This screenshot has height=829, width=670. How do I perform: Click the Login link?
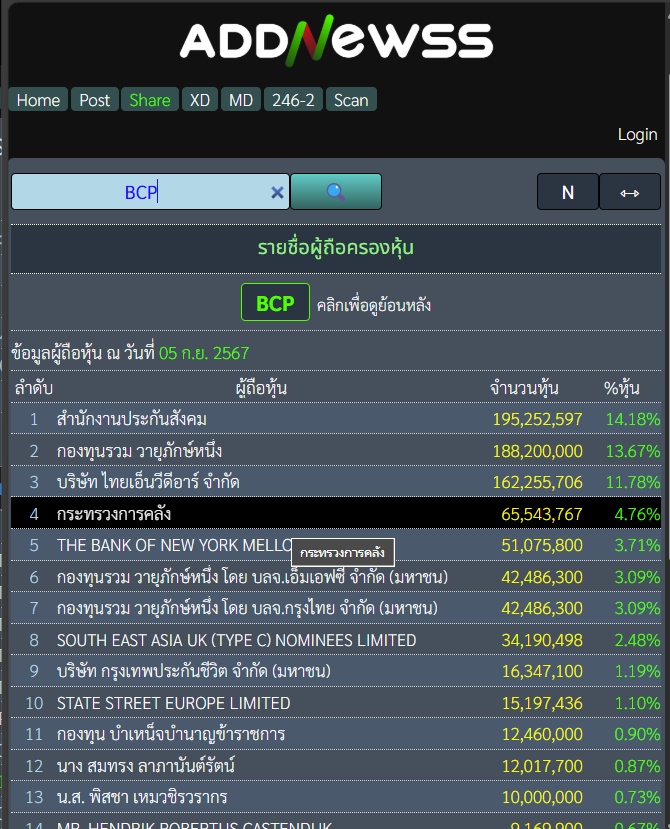click(638, 134)
